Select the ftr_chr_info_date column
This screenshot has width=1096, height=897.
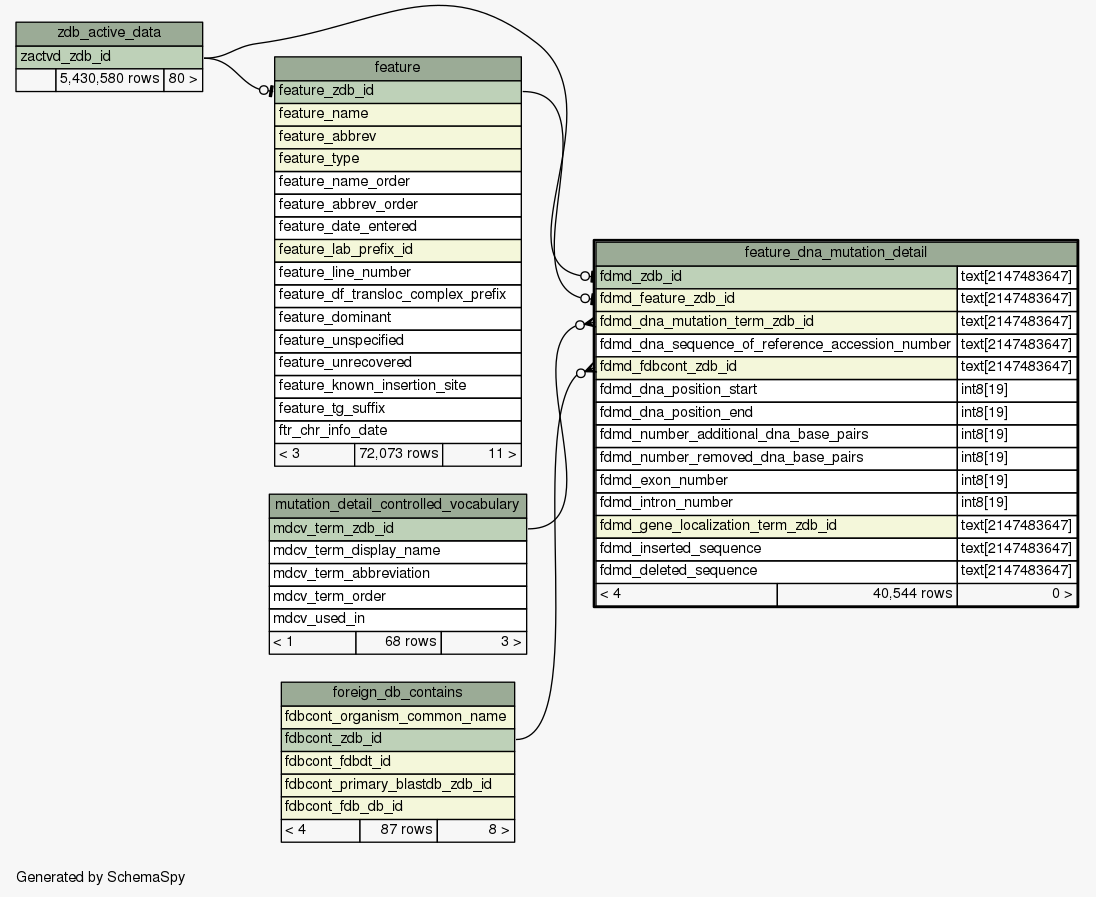coord(398,431)
